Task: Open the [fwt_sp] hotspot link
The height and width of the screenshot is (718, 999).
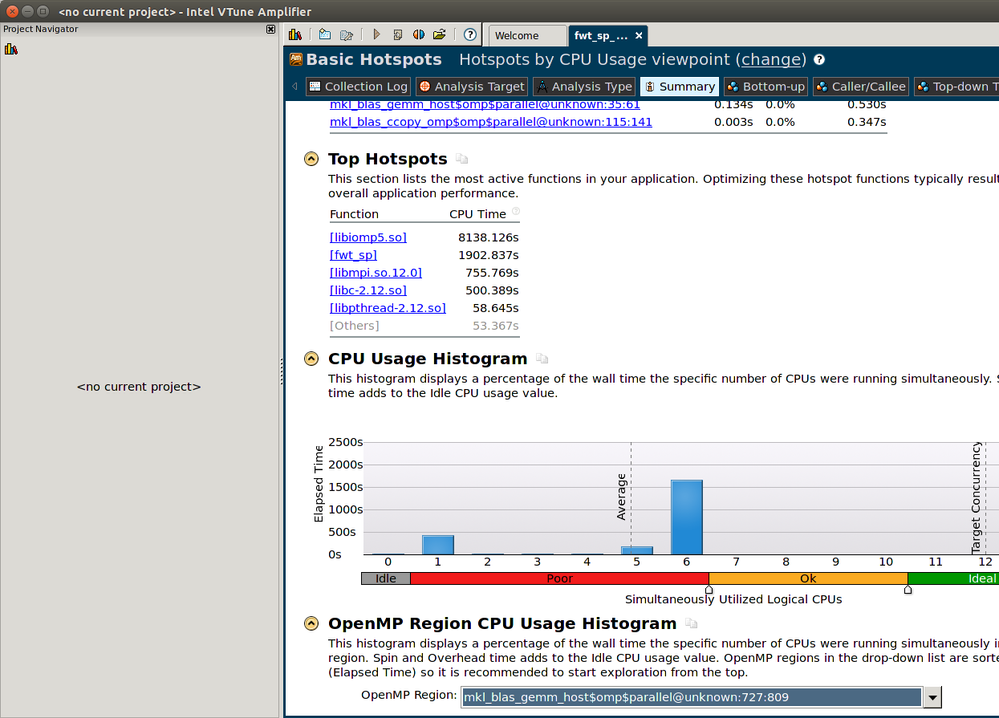Action: pyautogui.click(x=353, y=255)
